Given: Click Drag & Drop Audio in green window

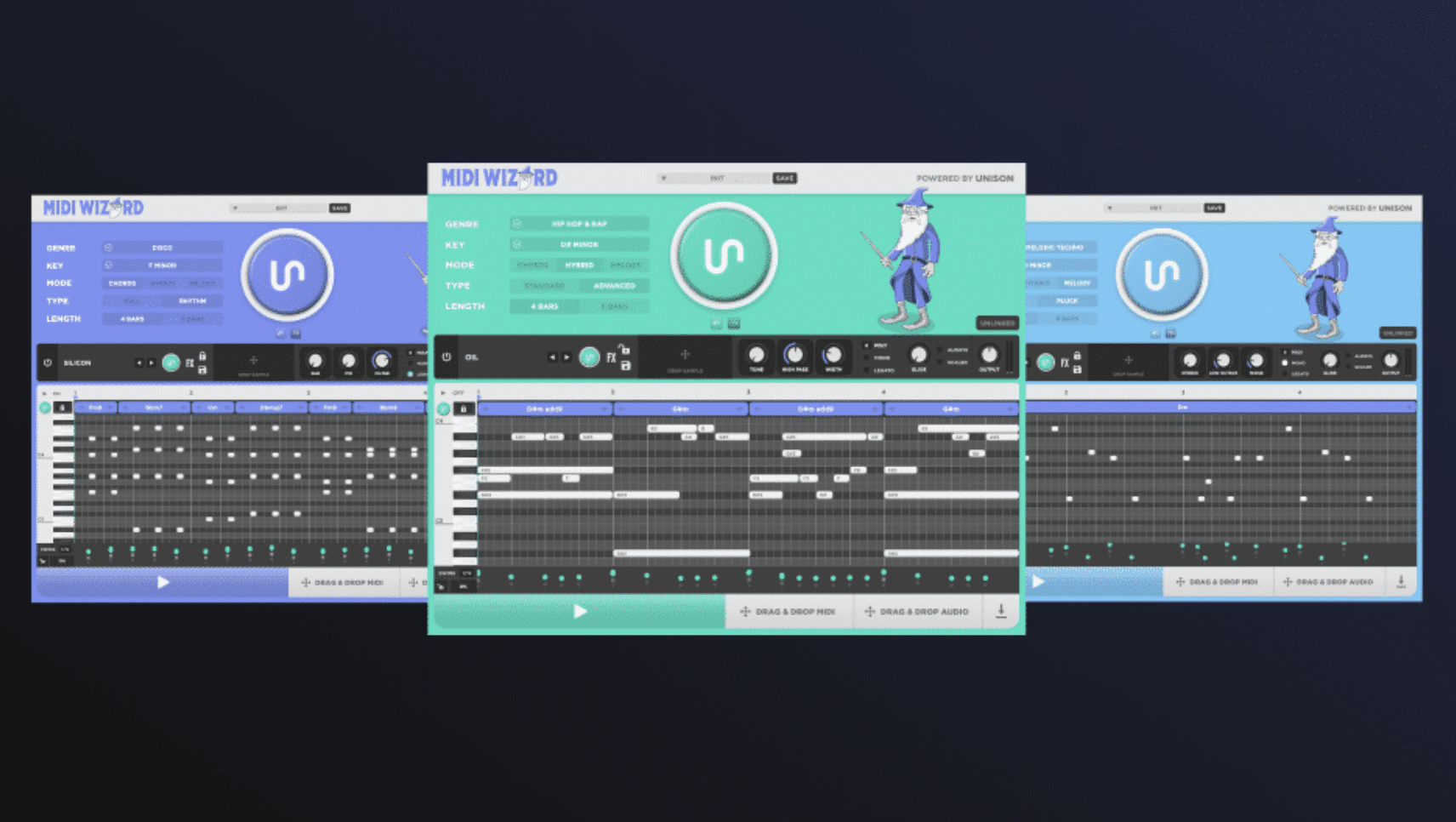Looking at the screenshot, I should coord(917,611).
